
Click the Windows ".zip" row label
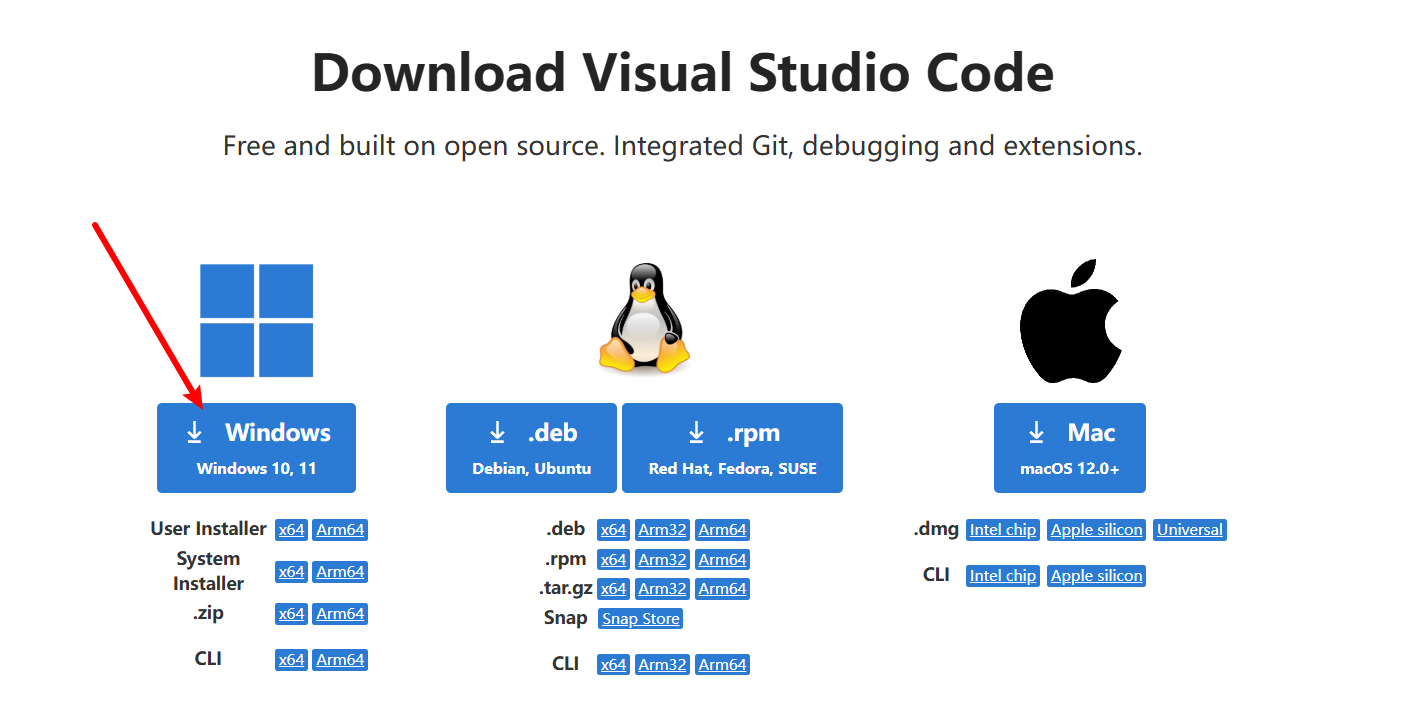tap(208, 613)
